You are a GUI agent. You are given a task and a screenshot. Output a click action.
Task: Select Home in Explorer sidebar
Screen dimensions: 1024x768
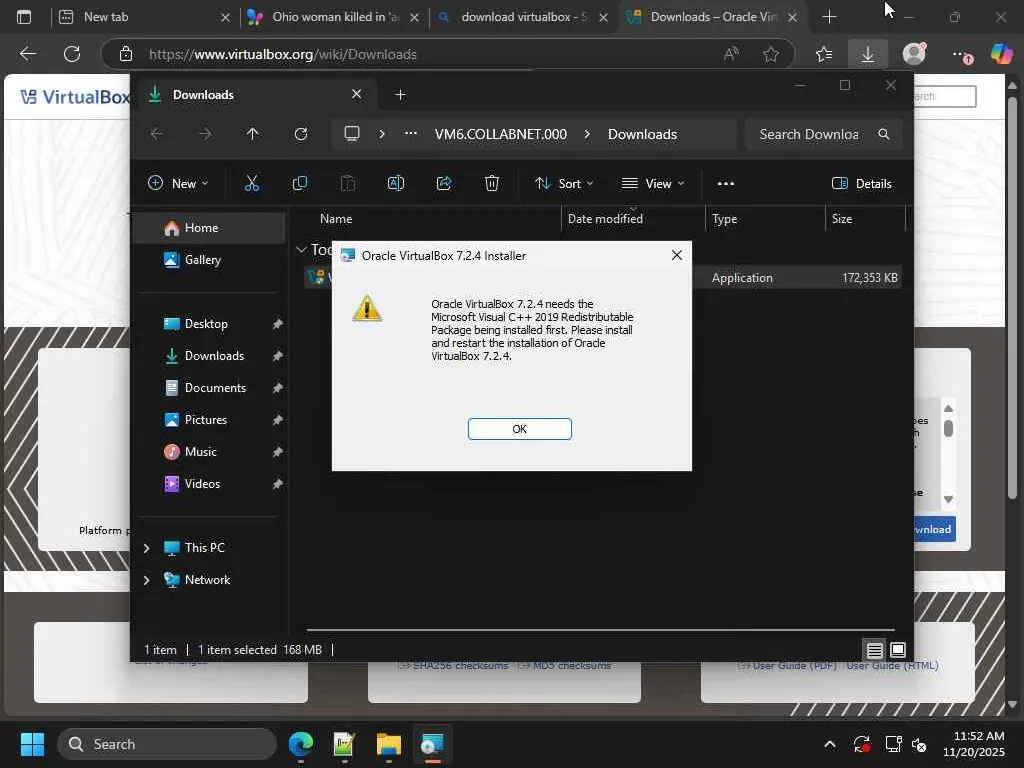point(209,228)
